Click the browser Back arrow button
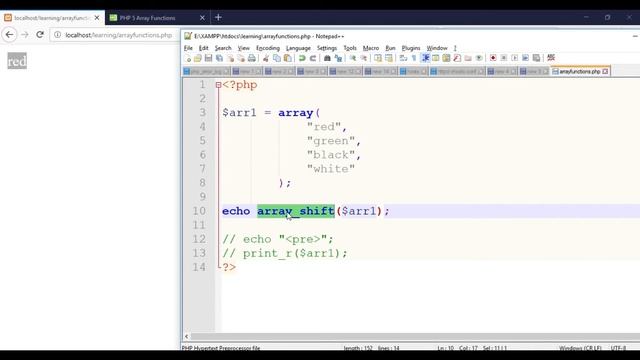 (x=9, y=35)
